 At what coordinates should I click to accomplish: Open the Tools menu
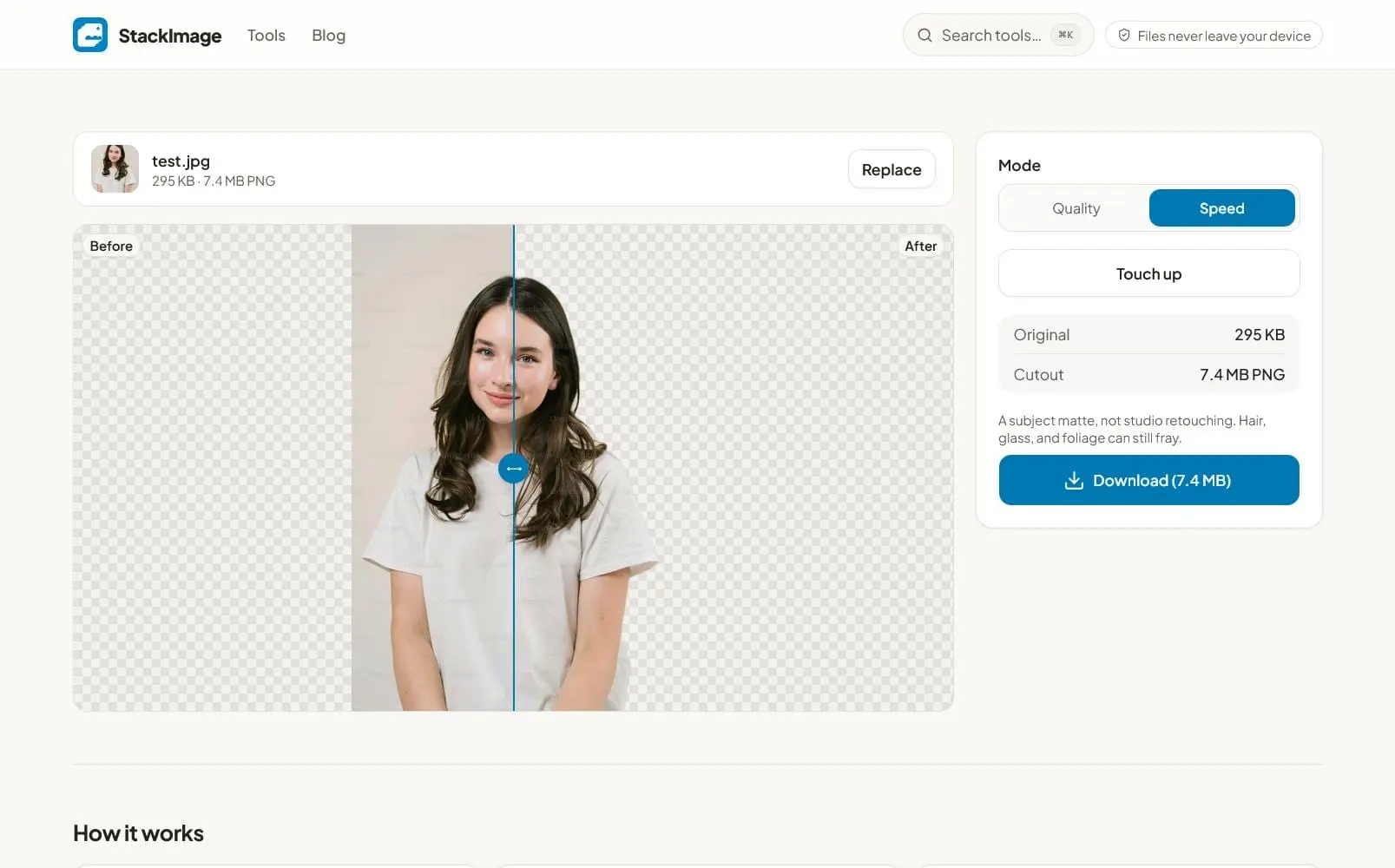pos(266,36)
